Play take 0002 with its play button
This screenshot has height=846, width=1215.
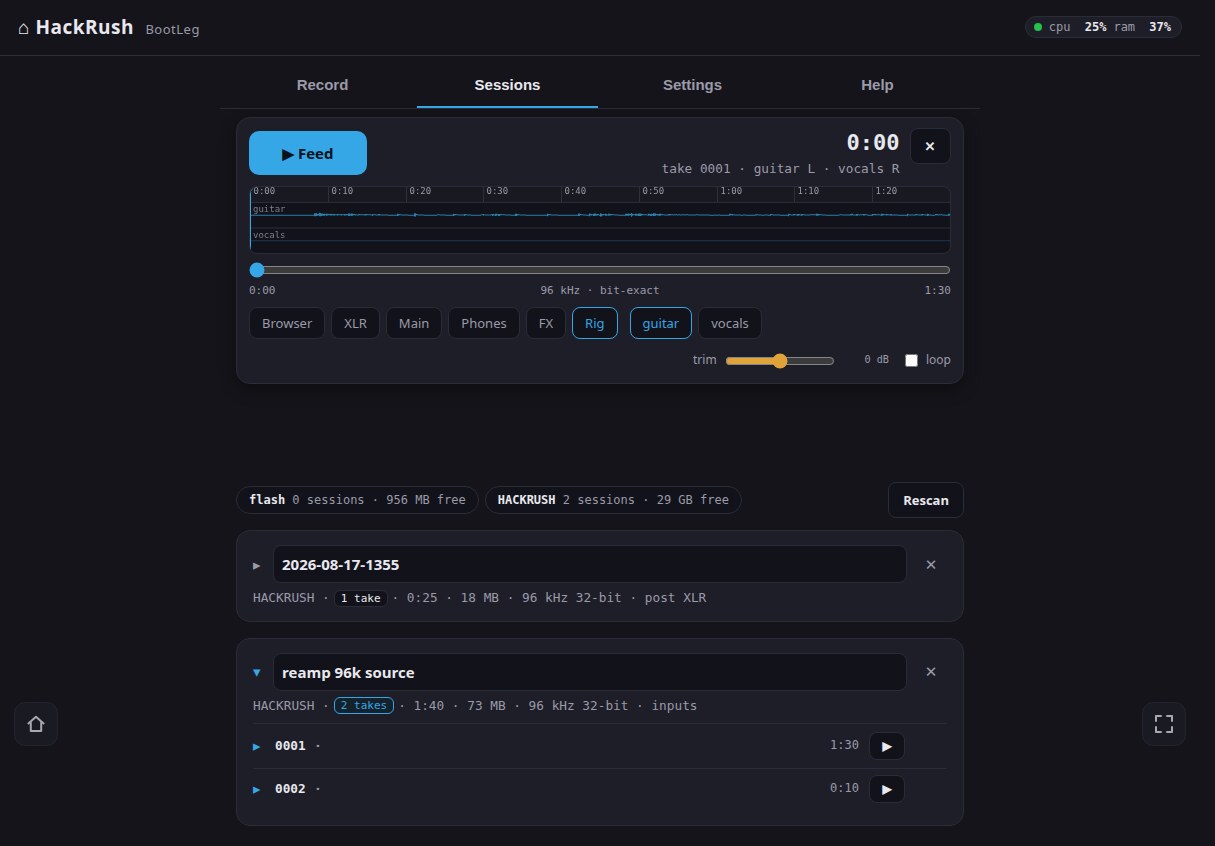[x=887, y=788]
